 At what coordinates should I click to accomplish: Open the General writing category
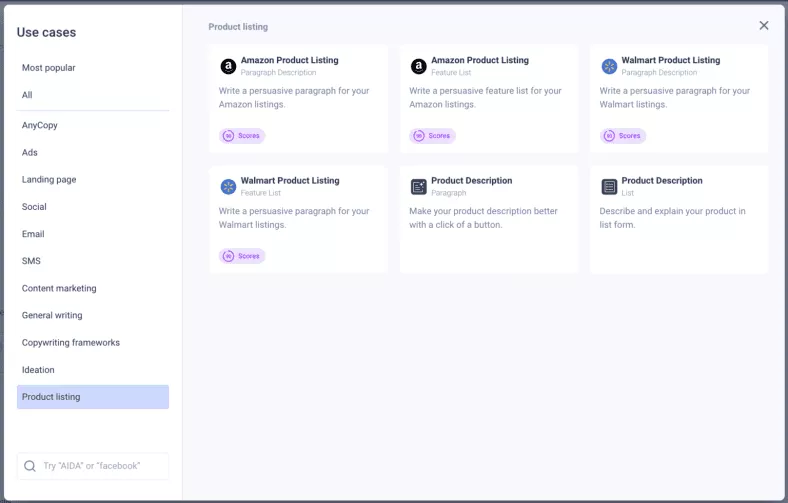pyautogui.click(x=93, y=315)
